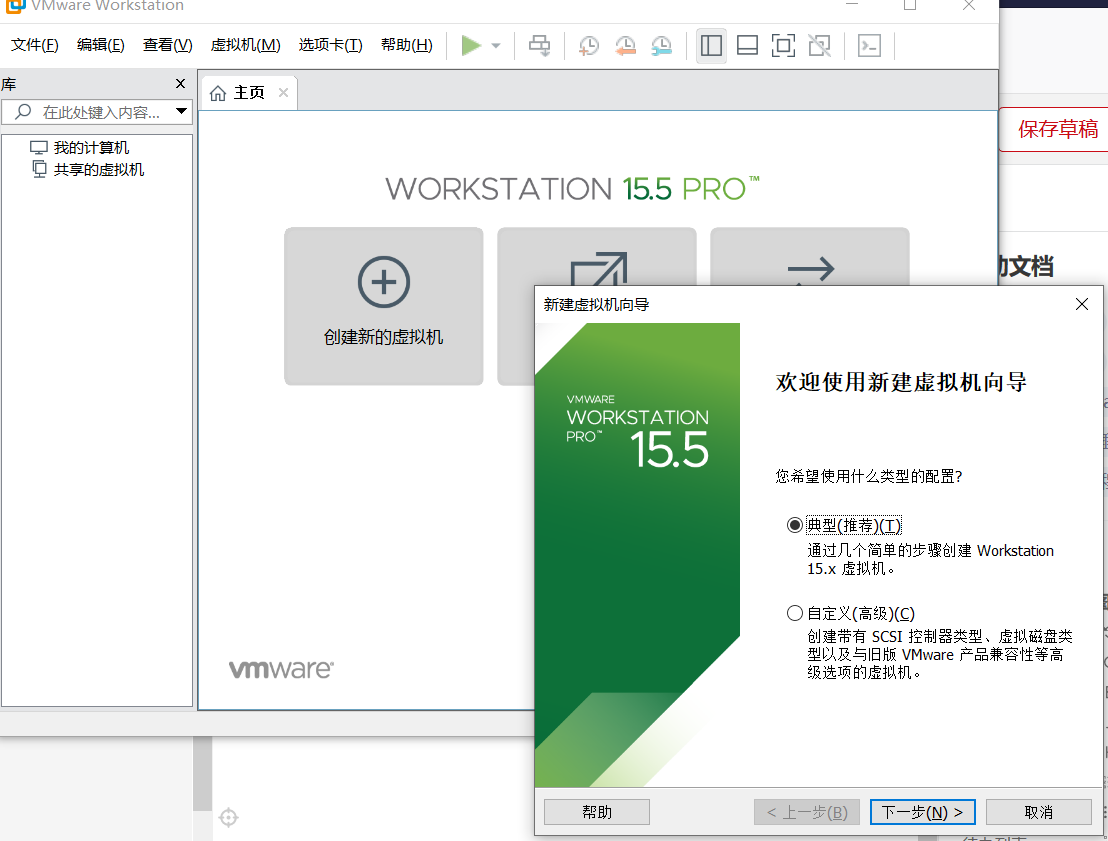Click the 取消 button in the wizard
1108x841 pixels.
[x=1038, y=812]
